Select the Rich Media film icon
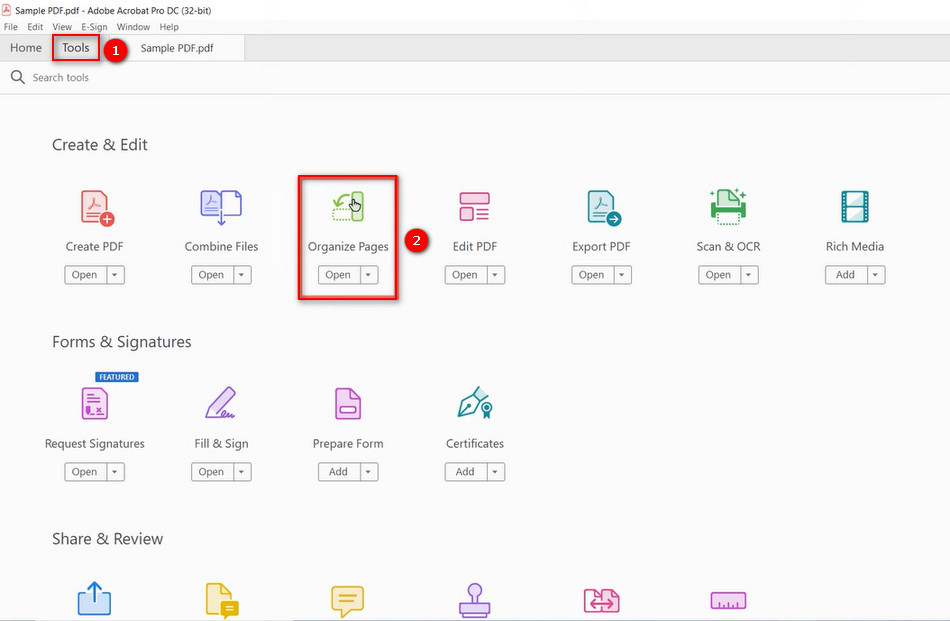The width and height of the screenshot is (950, 621). [x=855, y=207]
